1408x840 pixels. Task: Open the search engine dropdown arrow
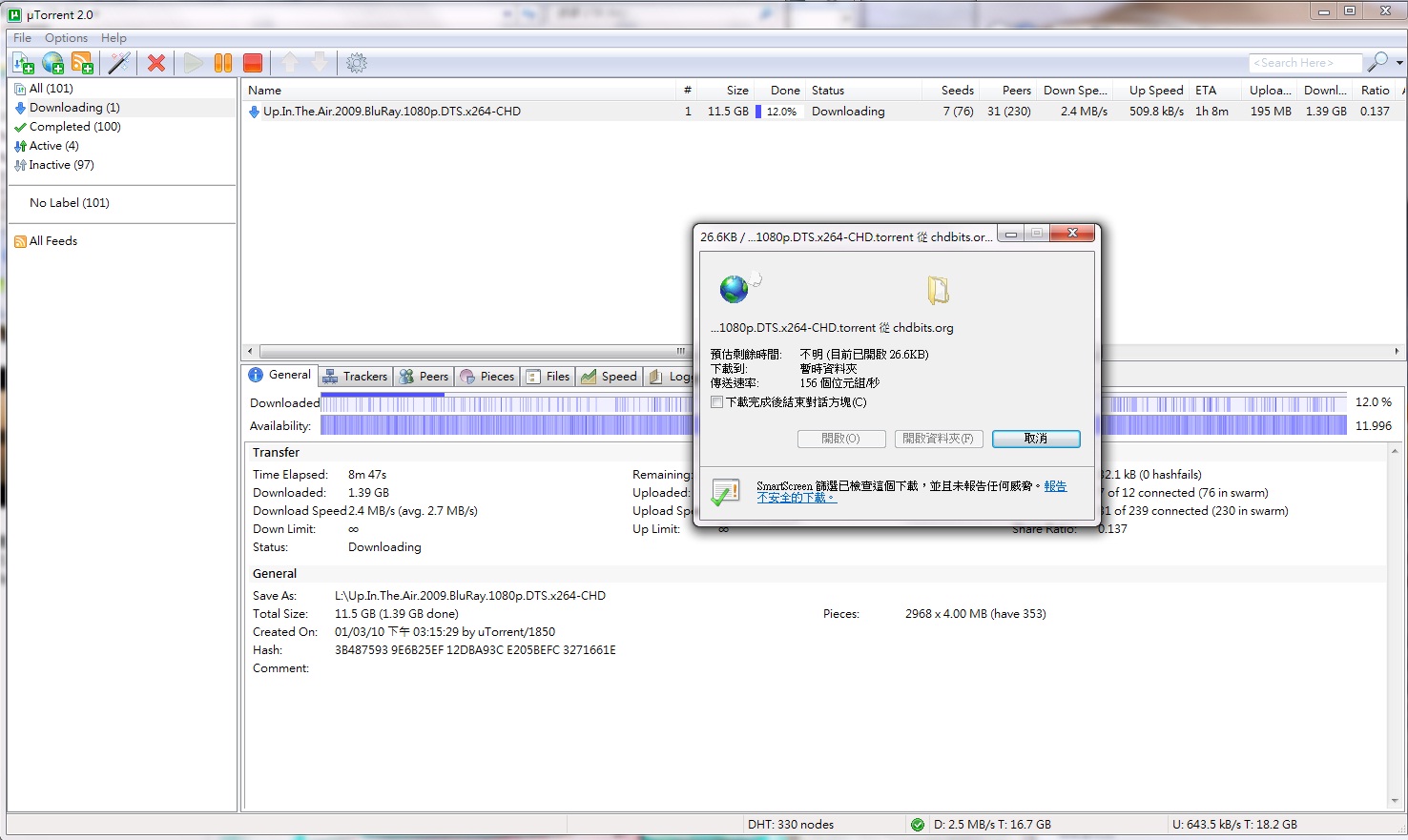[x=1399, y=63]
